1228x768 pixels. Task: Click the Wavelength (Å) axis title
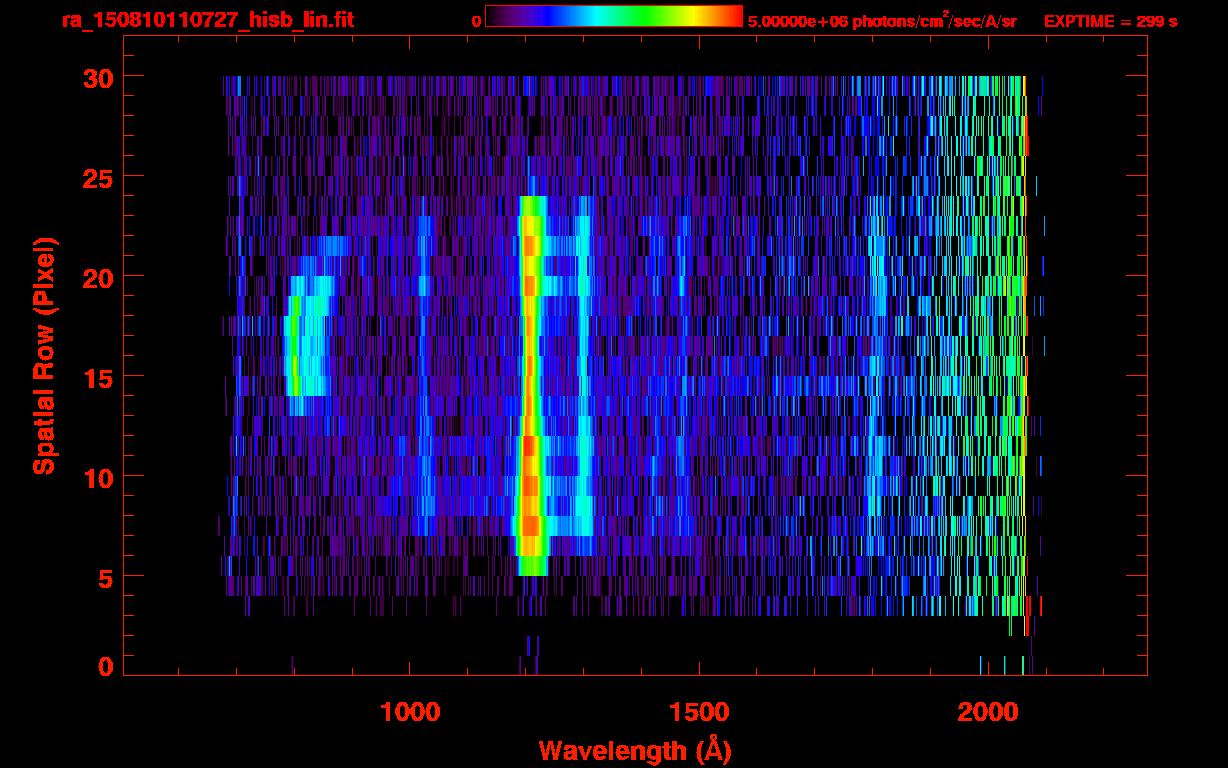(634, 750)
